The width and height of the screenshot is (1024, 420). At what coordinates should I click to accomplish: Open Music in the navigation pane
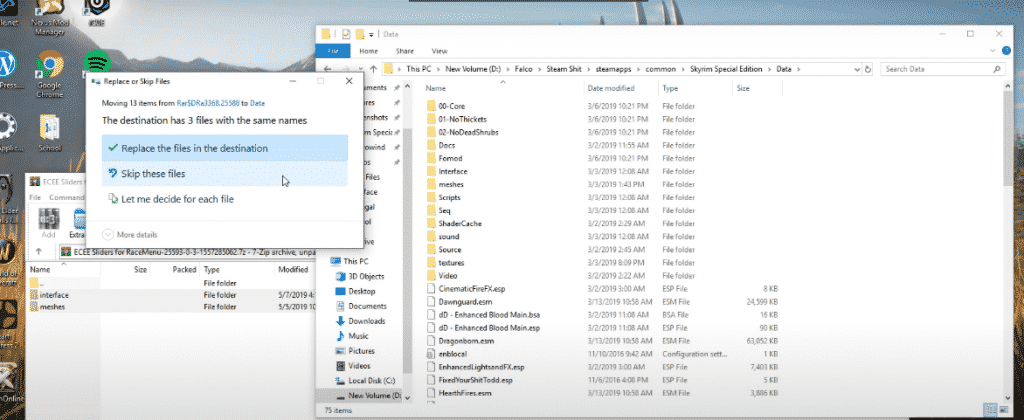[x=358, y=336]
